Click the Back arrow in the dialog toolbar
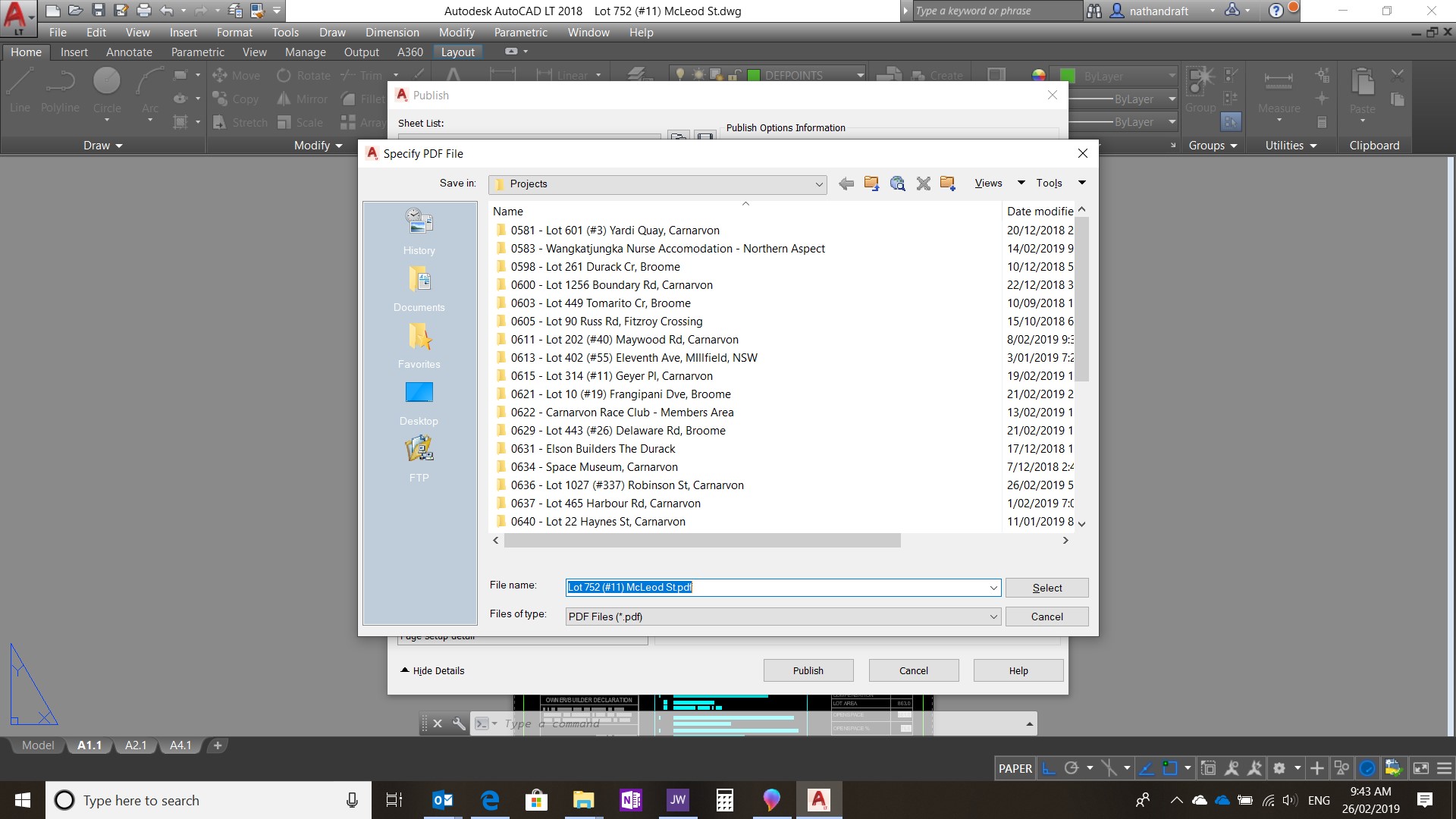Image resolution: width=1456 pixels, height=819 pixels. pyautogui.click(x=846, y=184)
